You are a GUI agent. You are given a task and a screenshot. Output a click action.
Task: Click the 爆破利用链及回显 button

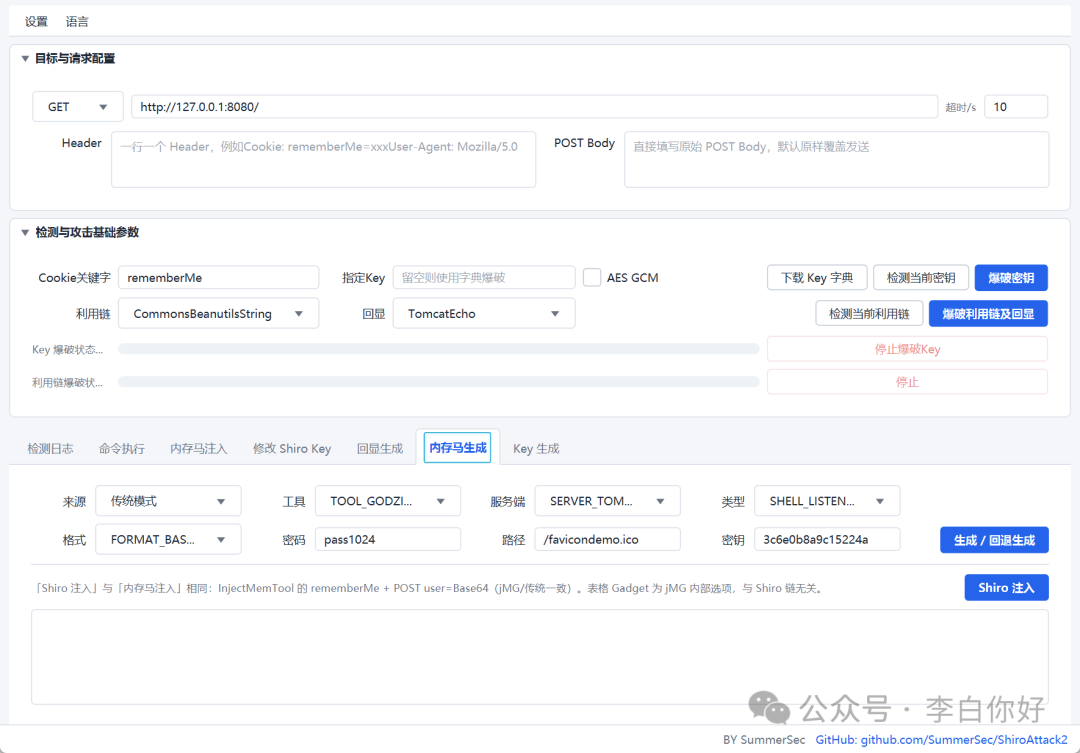pyautogui.click(x=988, y=313)
